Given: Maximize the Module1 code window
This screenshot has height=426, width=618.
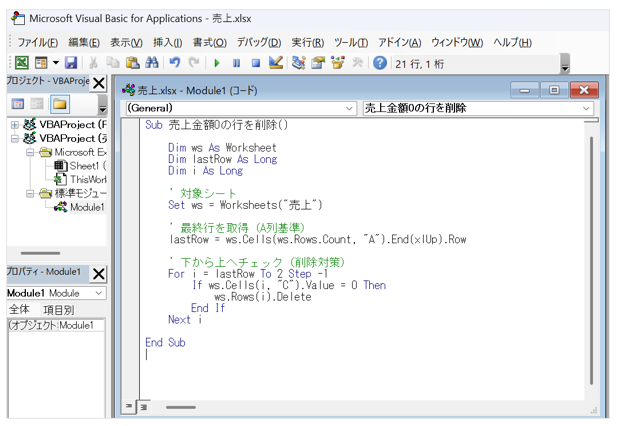Looking at the screenshot, I should coord(554,90).
